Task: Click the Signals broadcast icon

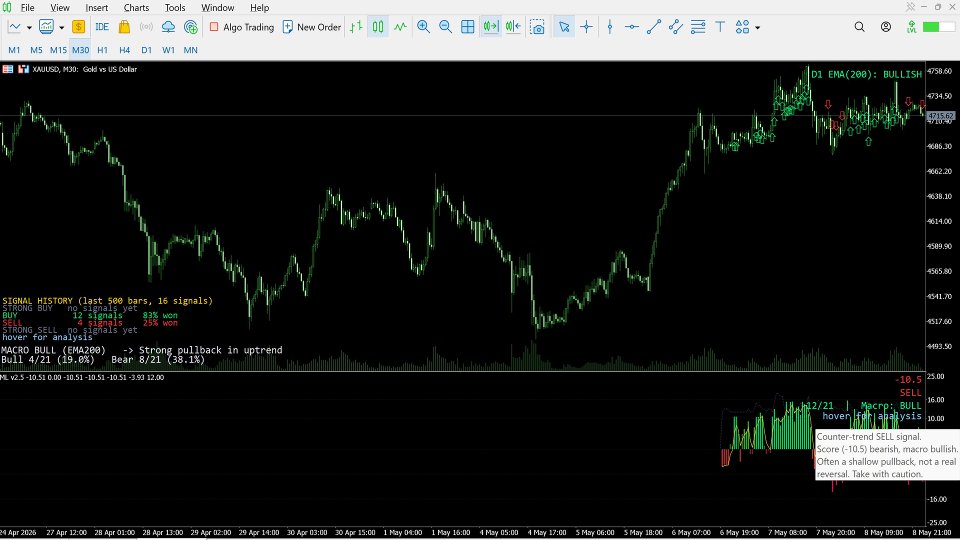Action: click(146, 27)
